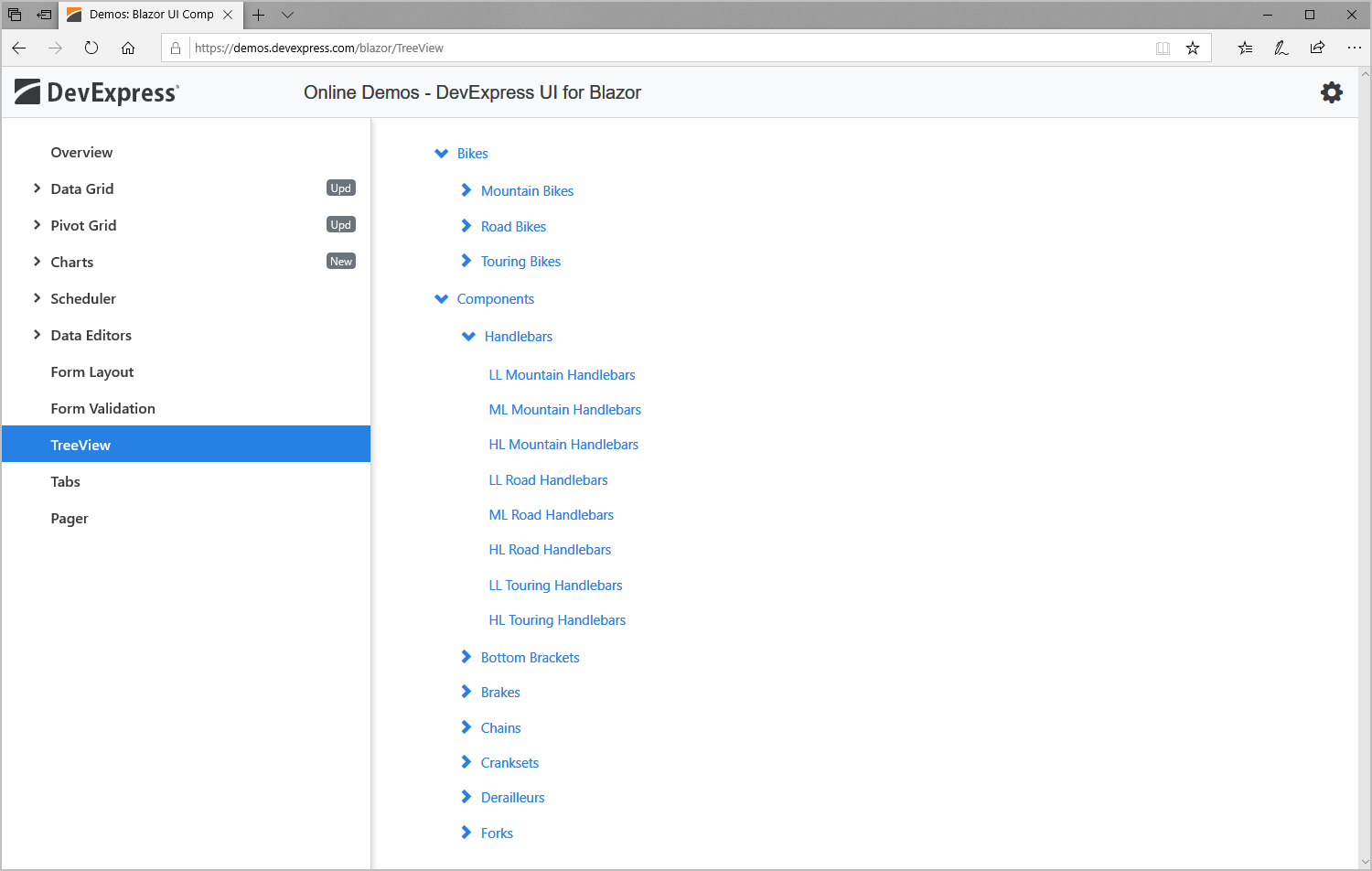Open reading view in the address bar

tap(1163, 48)
